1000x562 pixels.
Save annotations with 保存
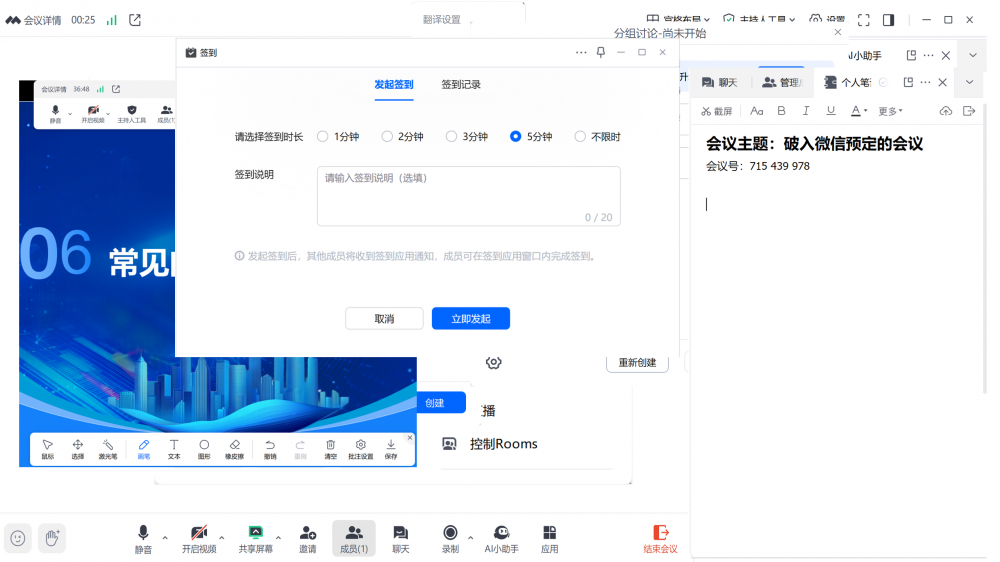[391, 449]
